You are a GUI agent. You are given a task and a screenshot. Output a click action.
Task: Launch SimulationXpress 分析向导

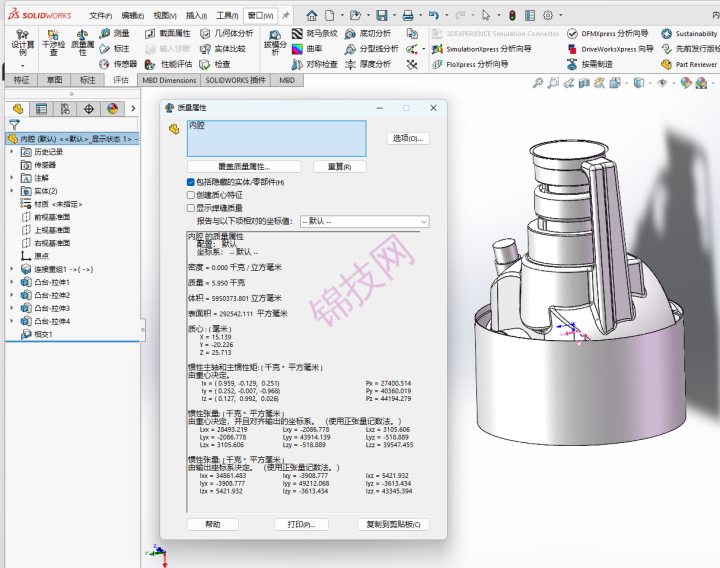click(x=482, y=49)
